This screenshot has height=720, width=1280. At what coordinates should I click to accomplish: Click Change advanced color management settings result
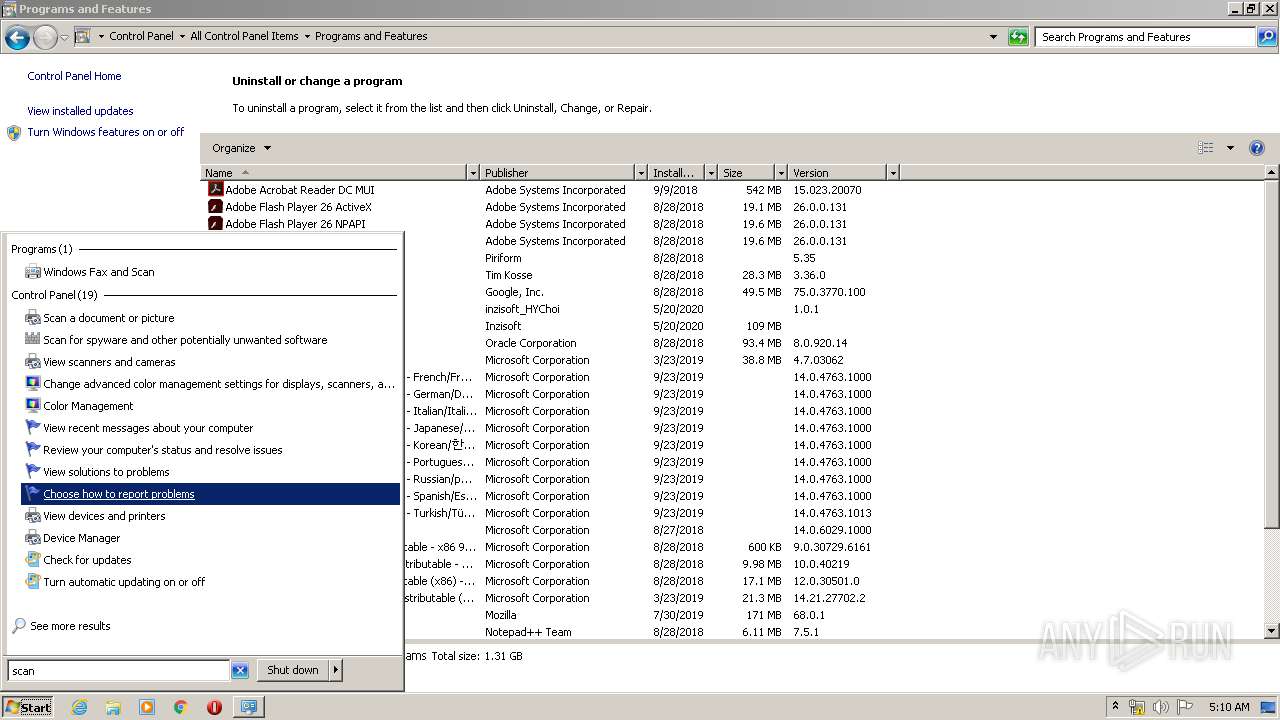(x=210, y=384)
